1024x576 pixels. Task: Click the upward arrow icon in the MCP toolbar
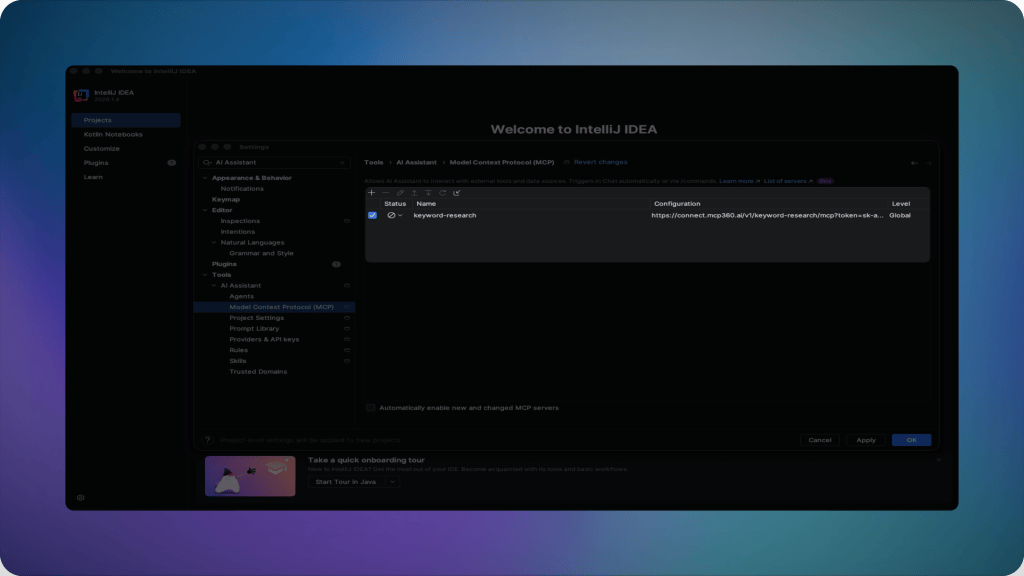pyautogui.click(x=414, y=193)
